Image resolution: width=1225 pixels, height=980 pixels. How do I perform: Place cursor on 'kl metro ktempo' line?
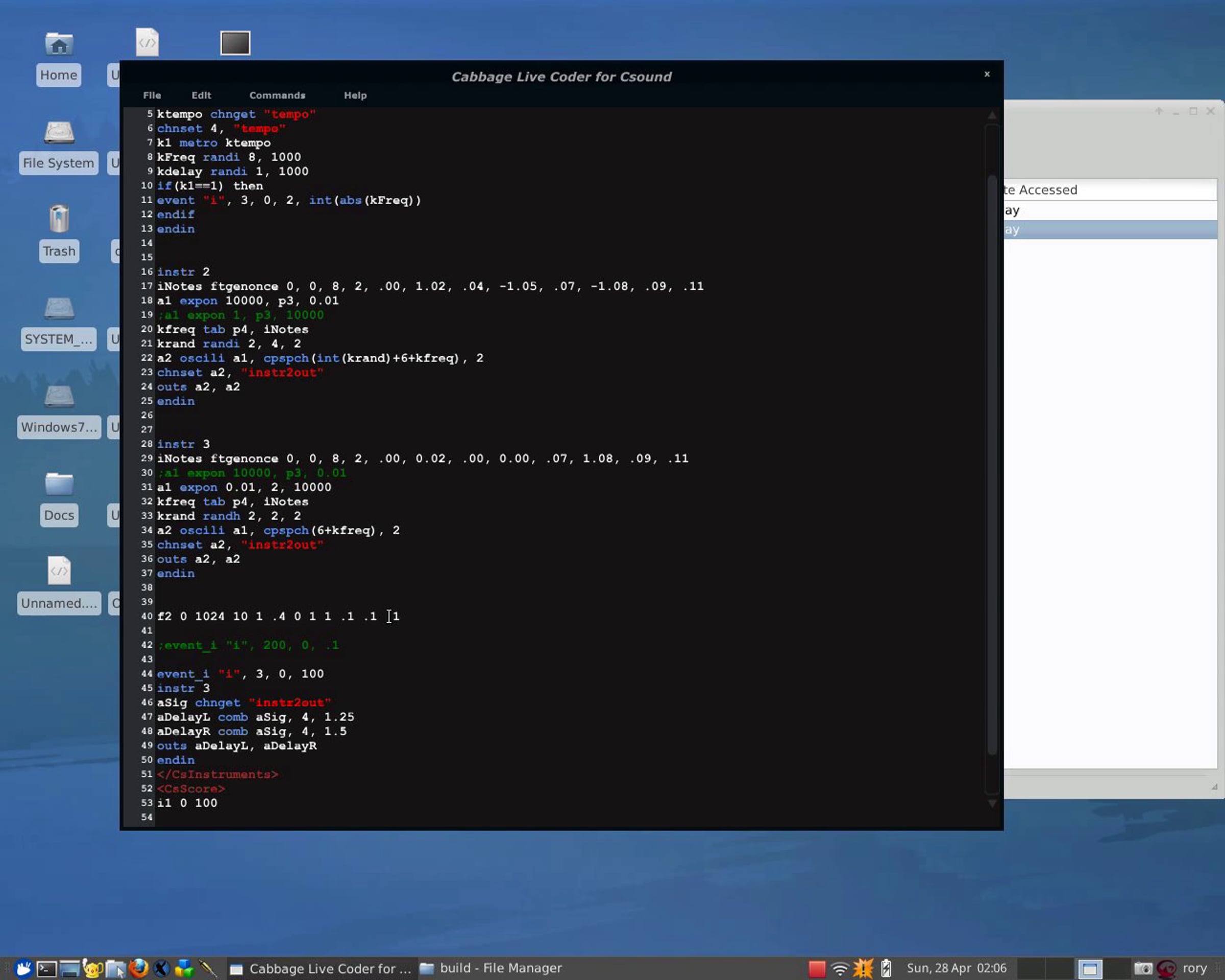tap(214, 143)
